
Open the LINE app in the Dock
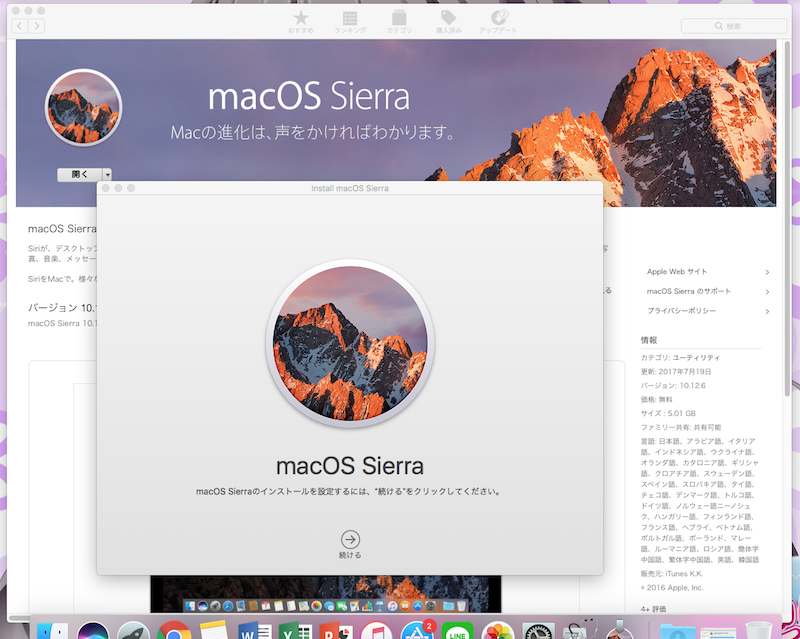click(x=457, y=631)
